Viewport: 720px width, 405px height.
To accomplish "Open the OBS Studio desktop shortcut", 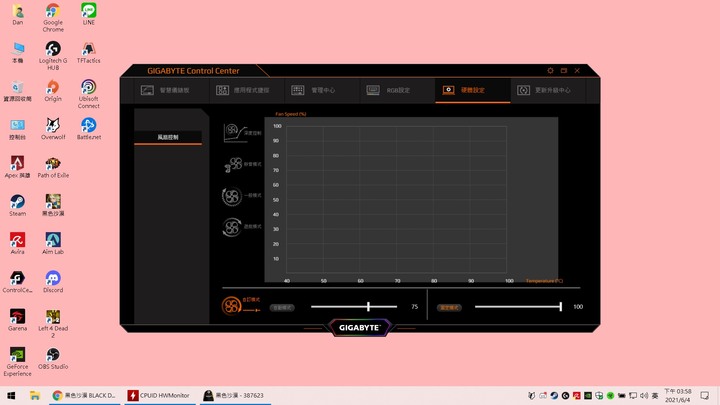I will click(53, 358).
